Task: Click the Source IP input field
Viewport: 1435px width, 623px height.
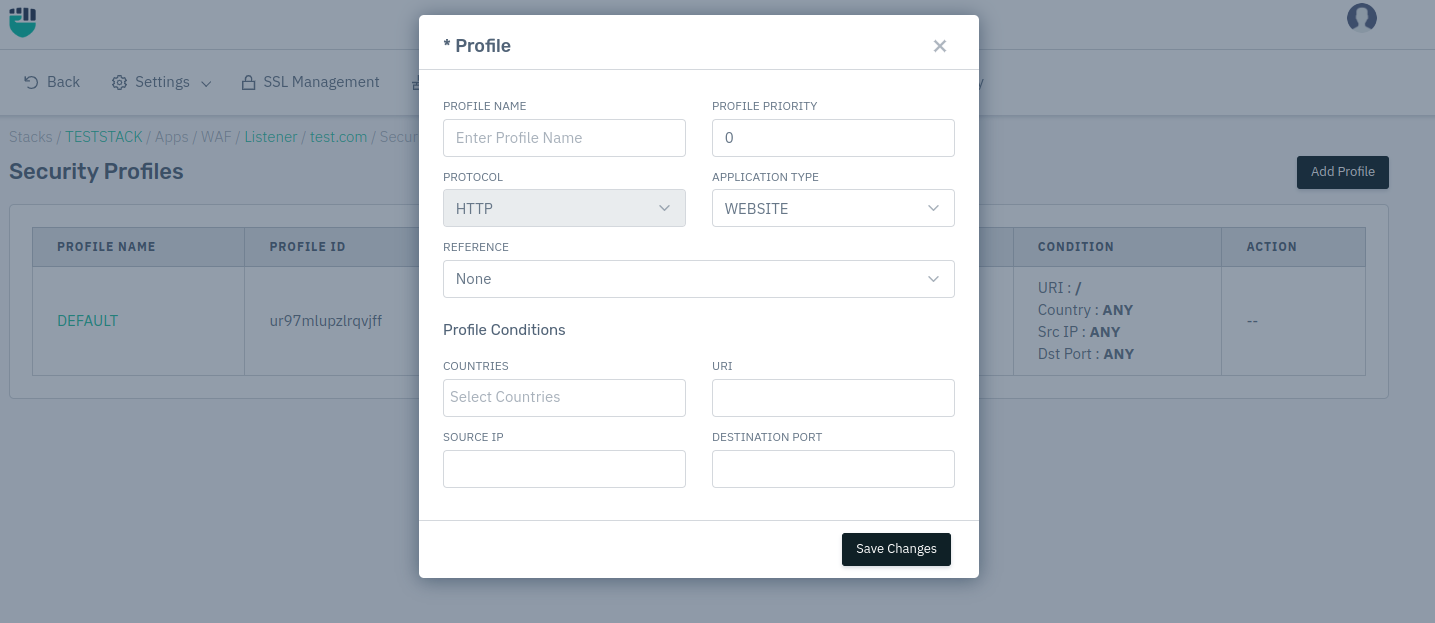Action: click(x=564, y=469)
